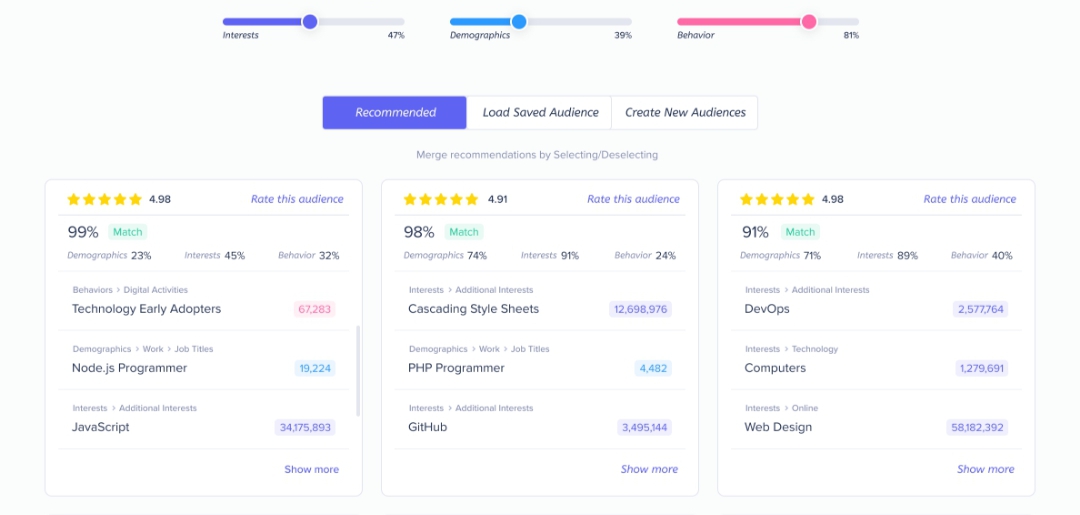1080x515 pixels.
Task: Select the Computers interest row
Action: 774,368
